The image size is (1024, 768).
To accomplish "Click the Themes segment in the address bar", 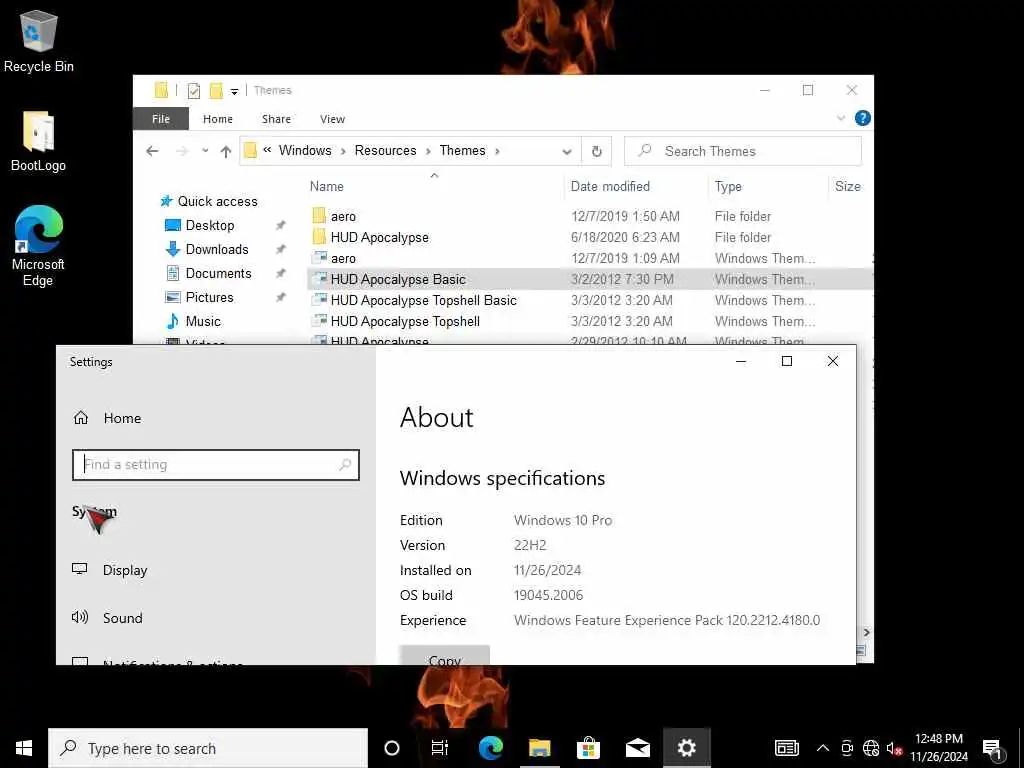I will [462, 151].
